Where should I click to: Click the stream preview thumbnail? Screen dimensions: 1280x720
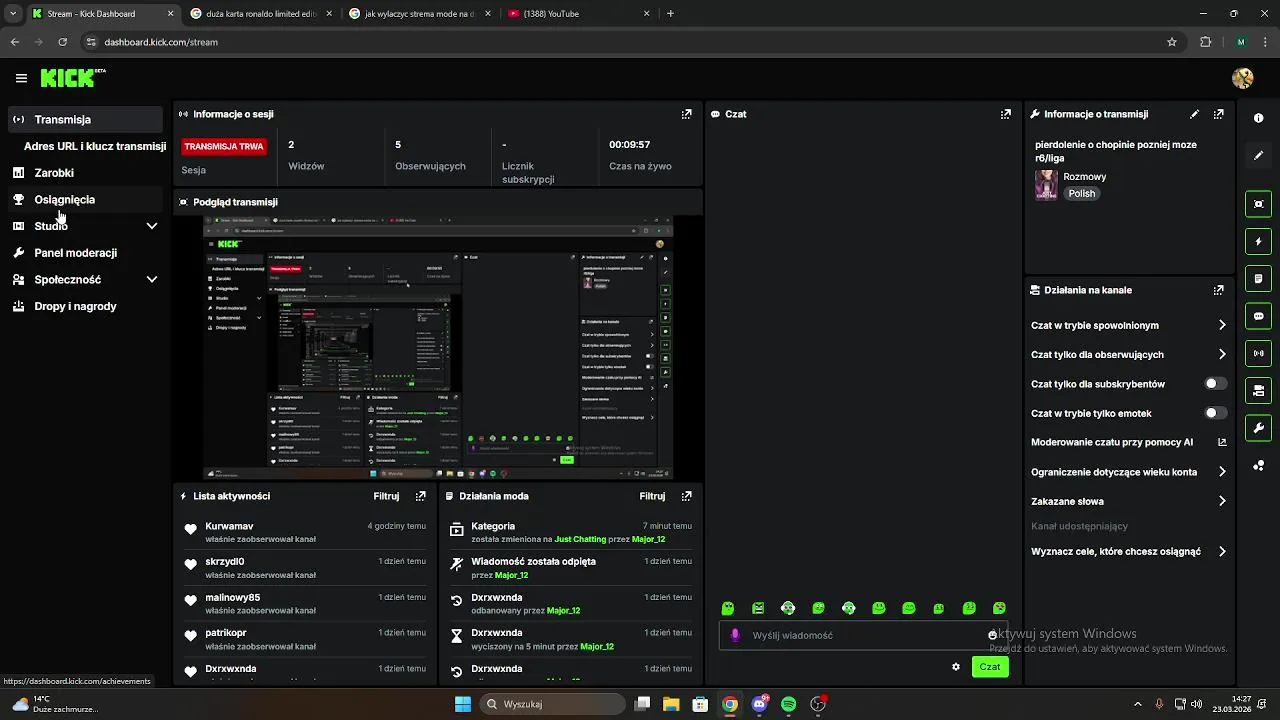pos(438,348)
